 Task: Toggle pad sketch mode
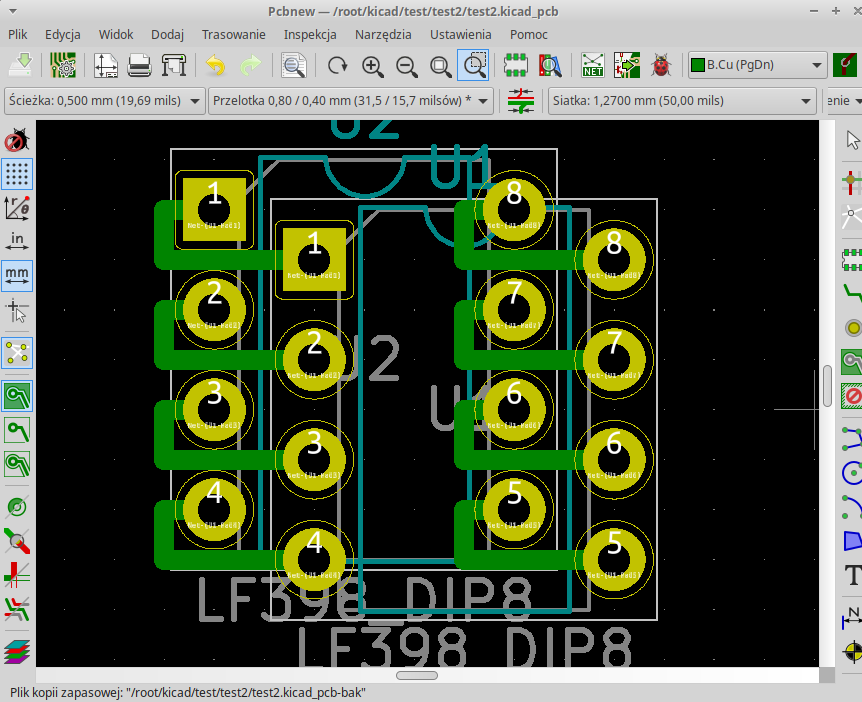click(x=17, y=507)
